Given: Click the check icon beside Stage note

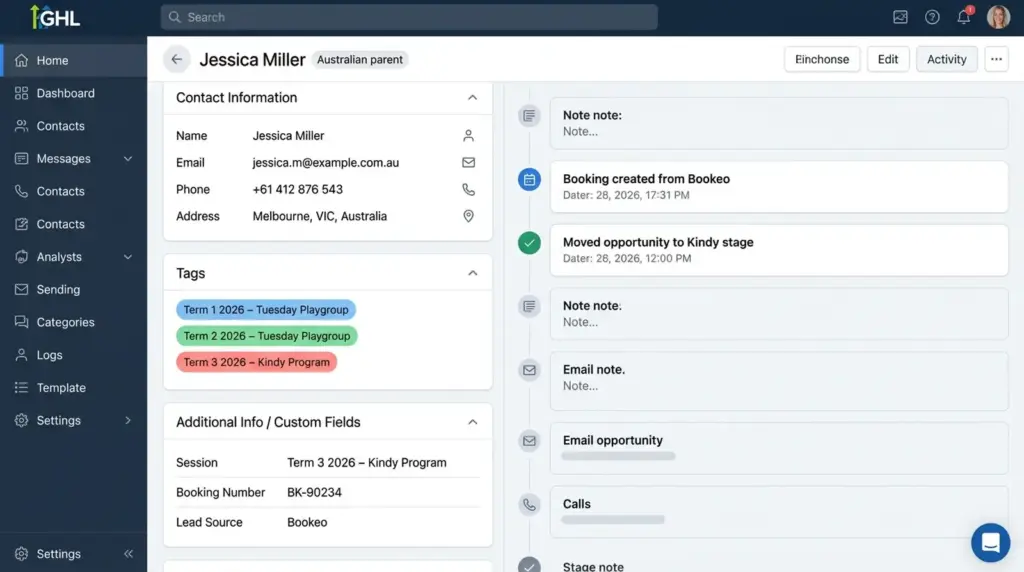Looking at the screenshot, I should click(529, 565).
